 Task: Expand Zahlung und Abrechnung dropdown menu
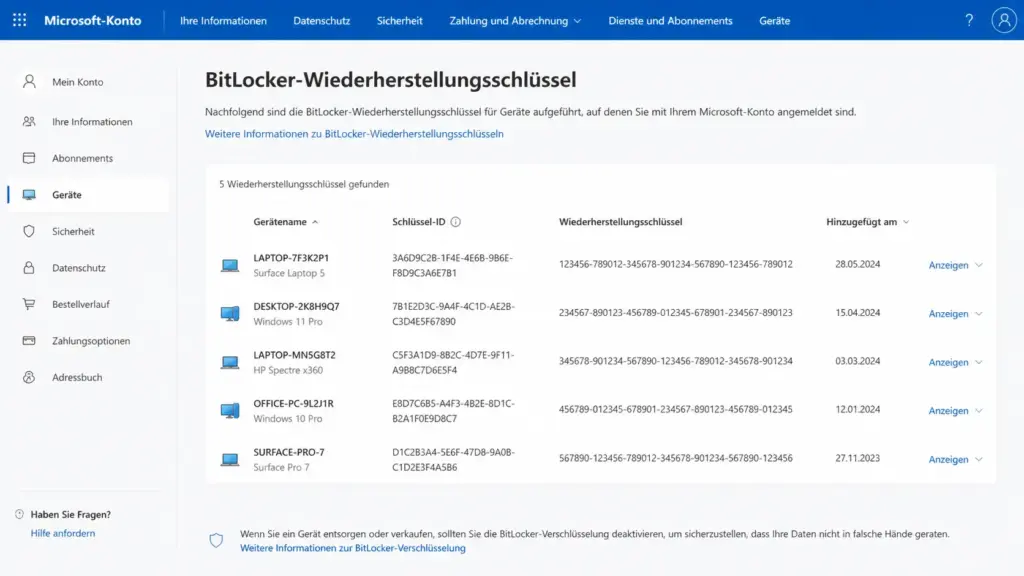click(515, 20)
